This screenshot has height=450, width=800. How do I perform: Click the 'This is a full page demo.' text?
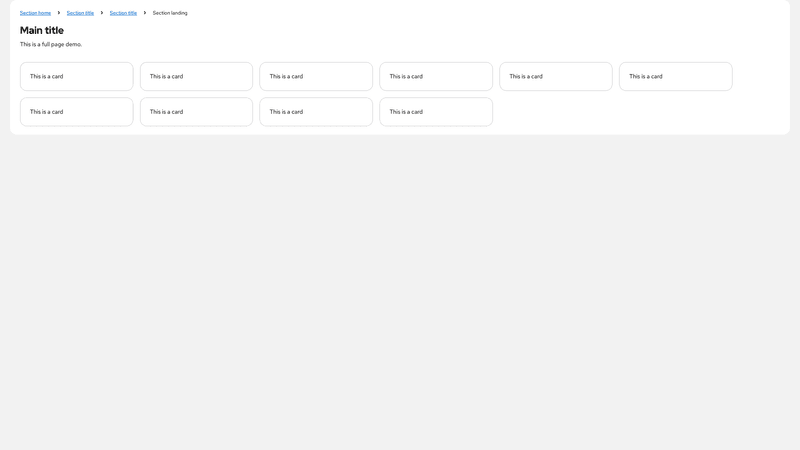(51, 44)
